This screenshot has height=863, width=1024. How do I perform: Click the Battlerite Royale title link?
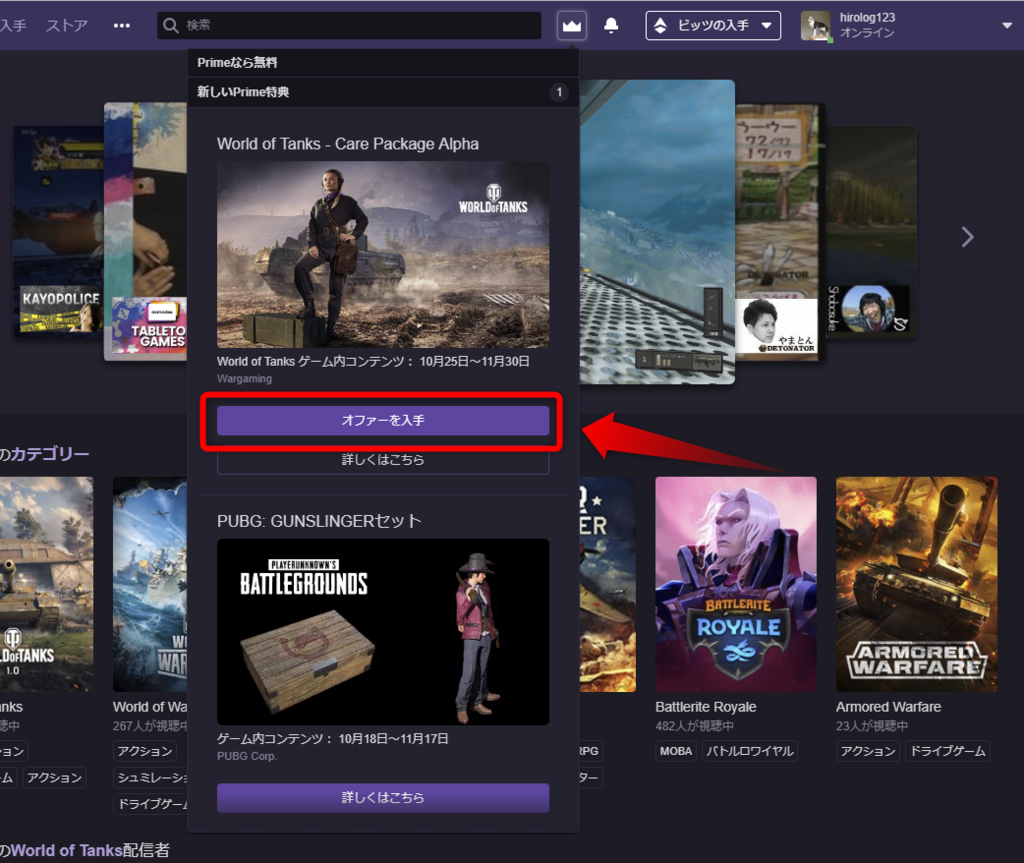pos(705,707)
